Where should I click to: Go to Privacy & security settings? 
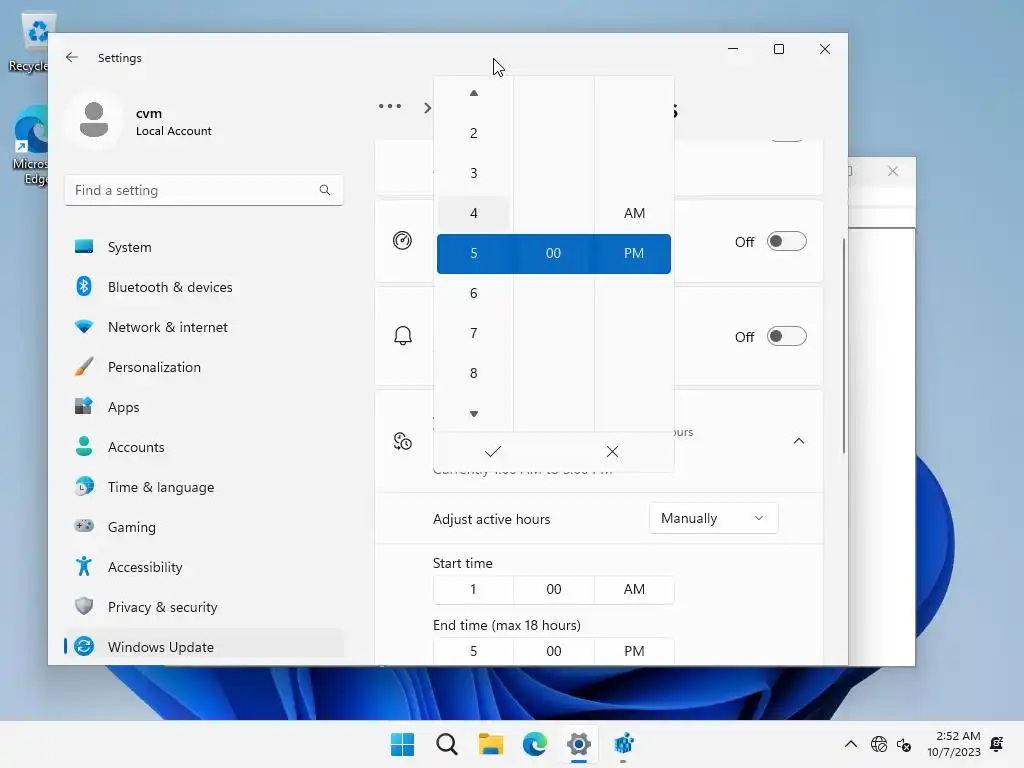204,607
